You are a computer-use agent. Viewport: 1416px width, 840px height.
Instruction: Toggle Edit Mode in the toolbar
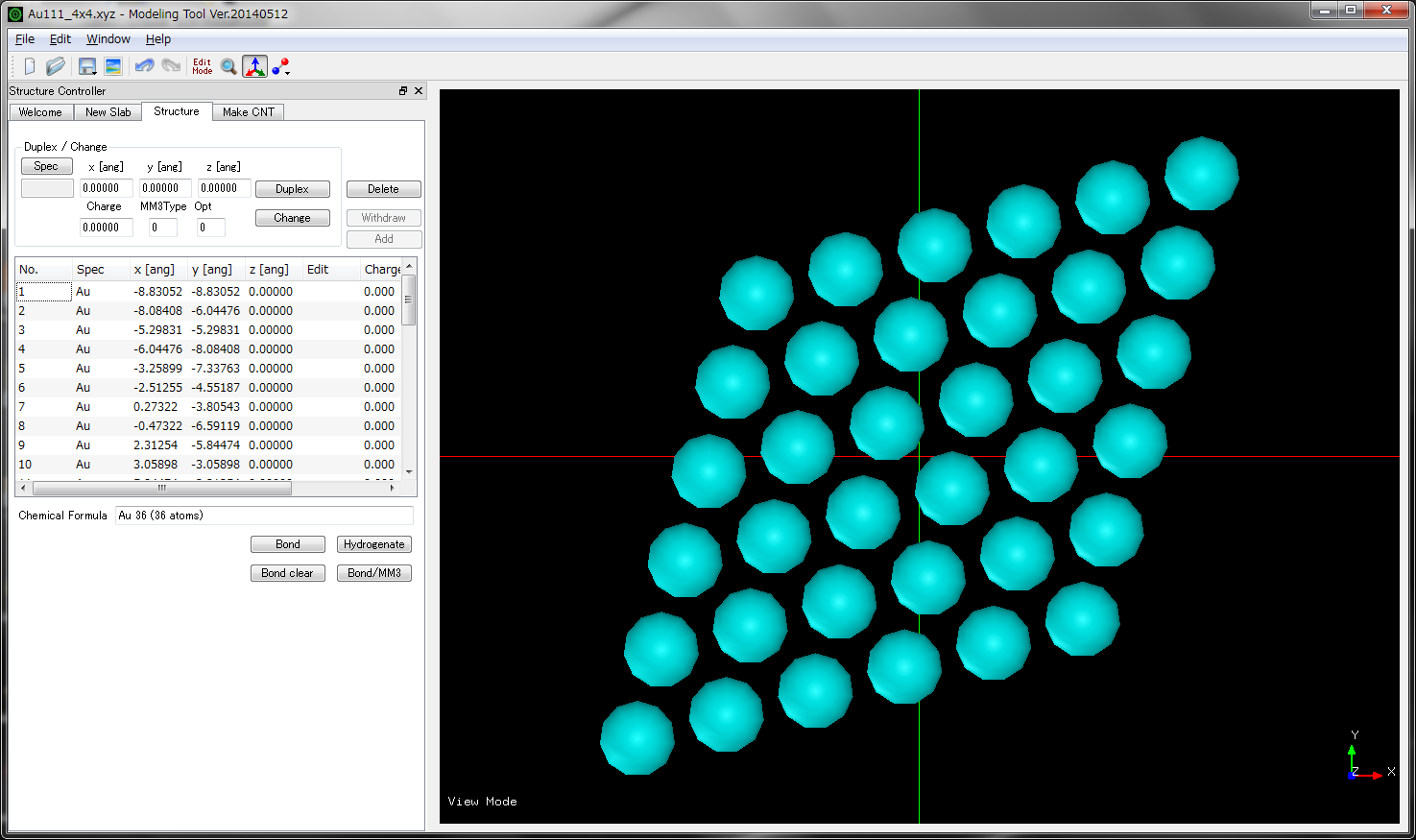click(202, 66)
